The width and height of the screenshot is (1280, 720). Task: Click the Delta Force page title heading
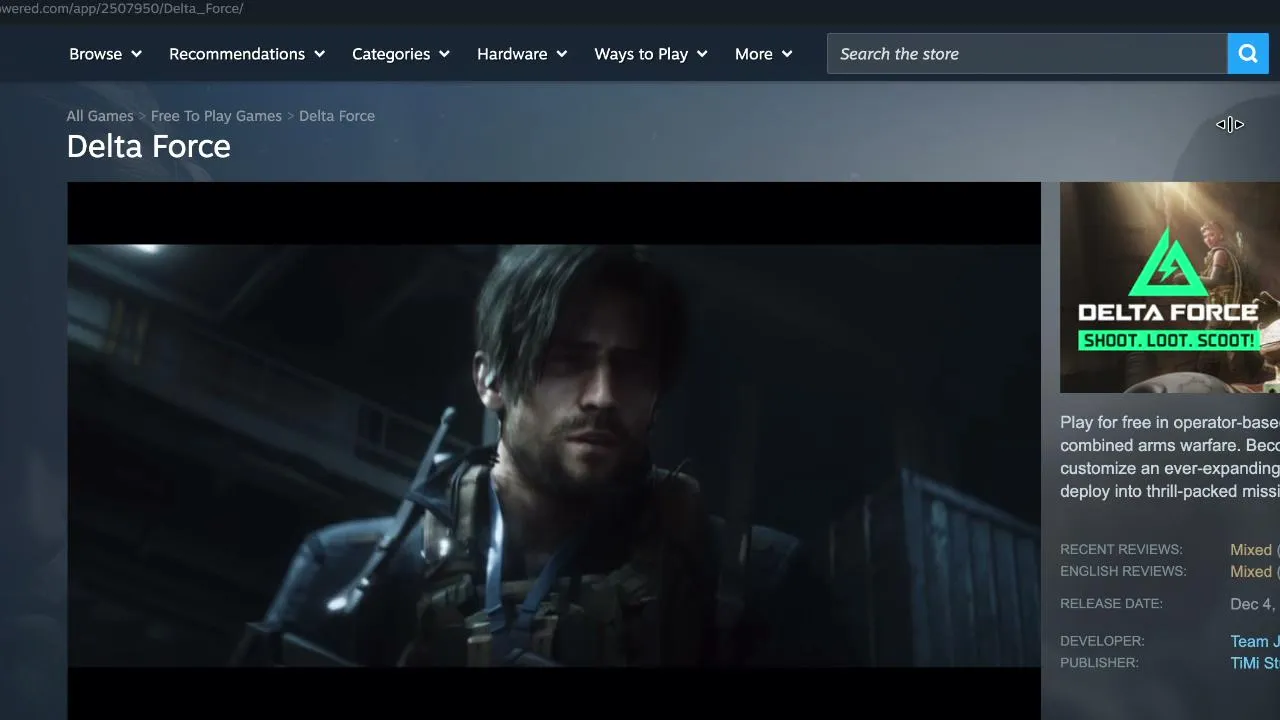(x=149, y=147)
